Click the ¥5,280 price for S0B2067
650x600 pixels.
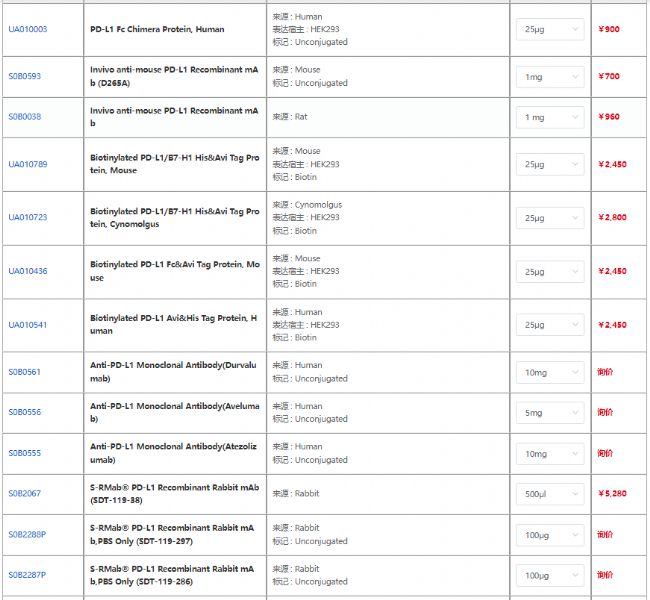[611, 494]
